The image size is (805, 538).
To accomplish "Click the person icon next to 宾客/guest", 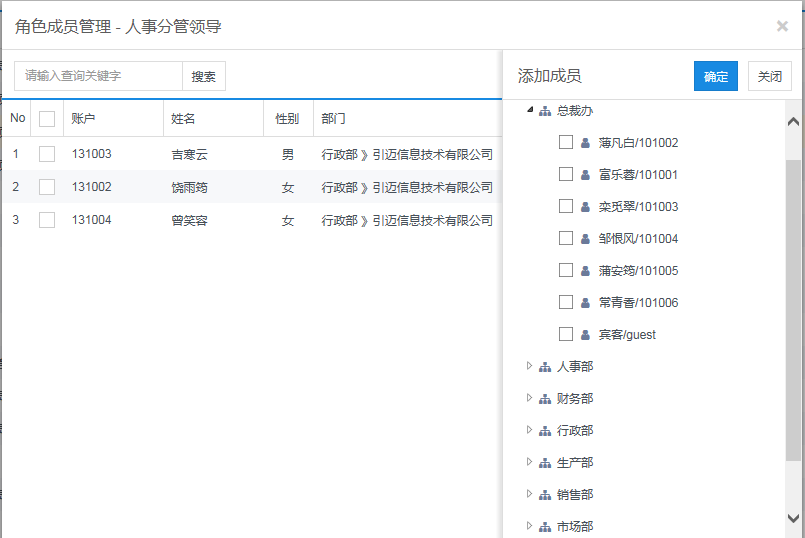I will pyautogui.click(x=585, y=335).
